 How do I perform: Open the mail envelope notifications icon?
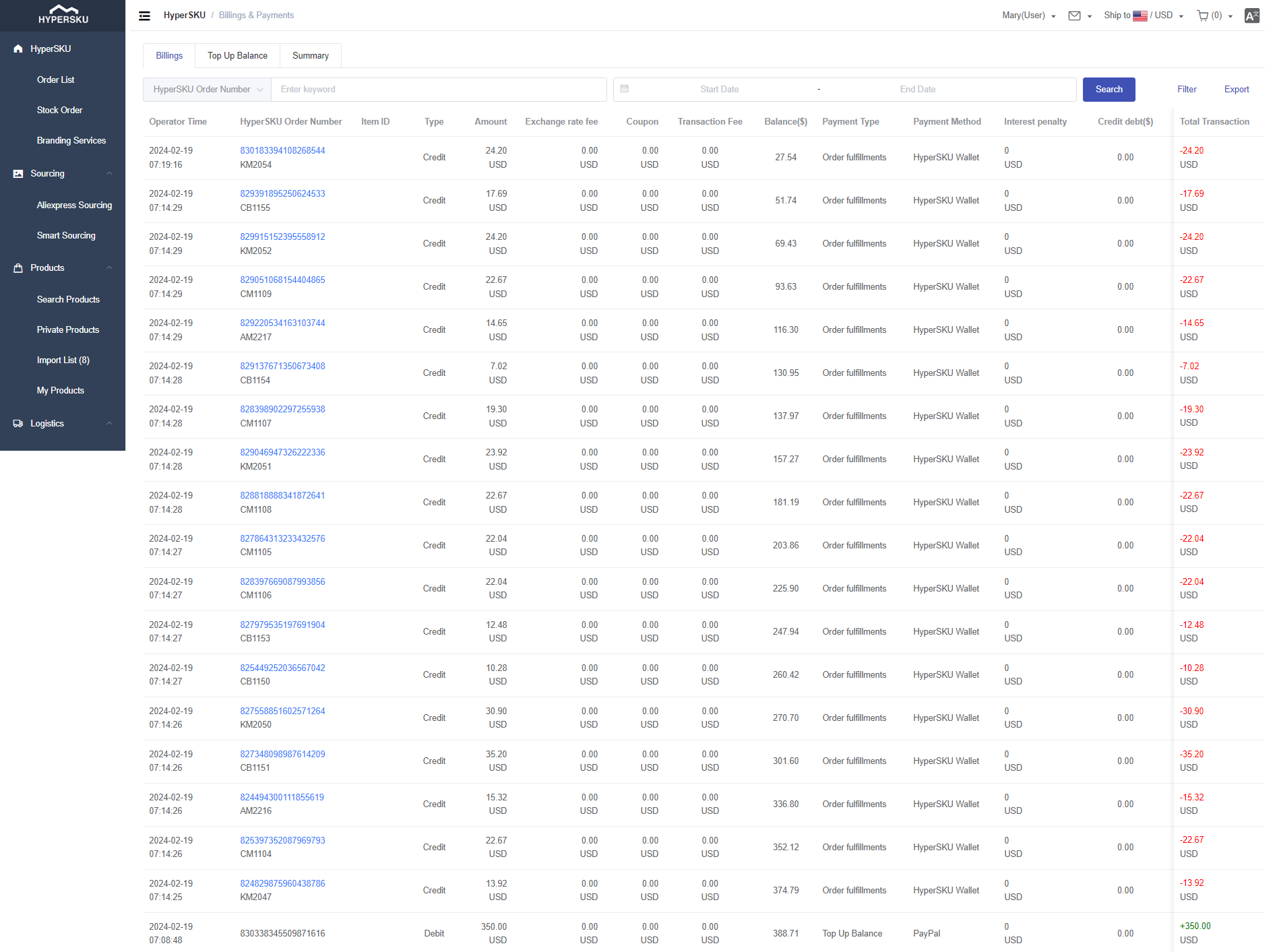coord(1074,15)
